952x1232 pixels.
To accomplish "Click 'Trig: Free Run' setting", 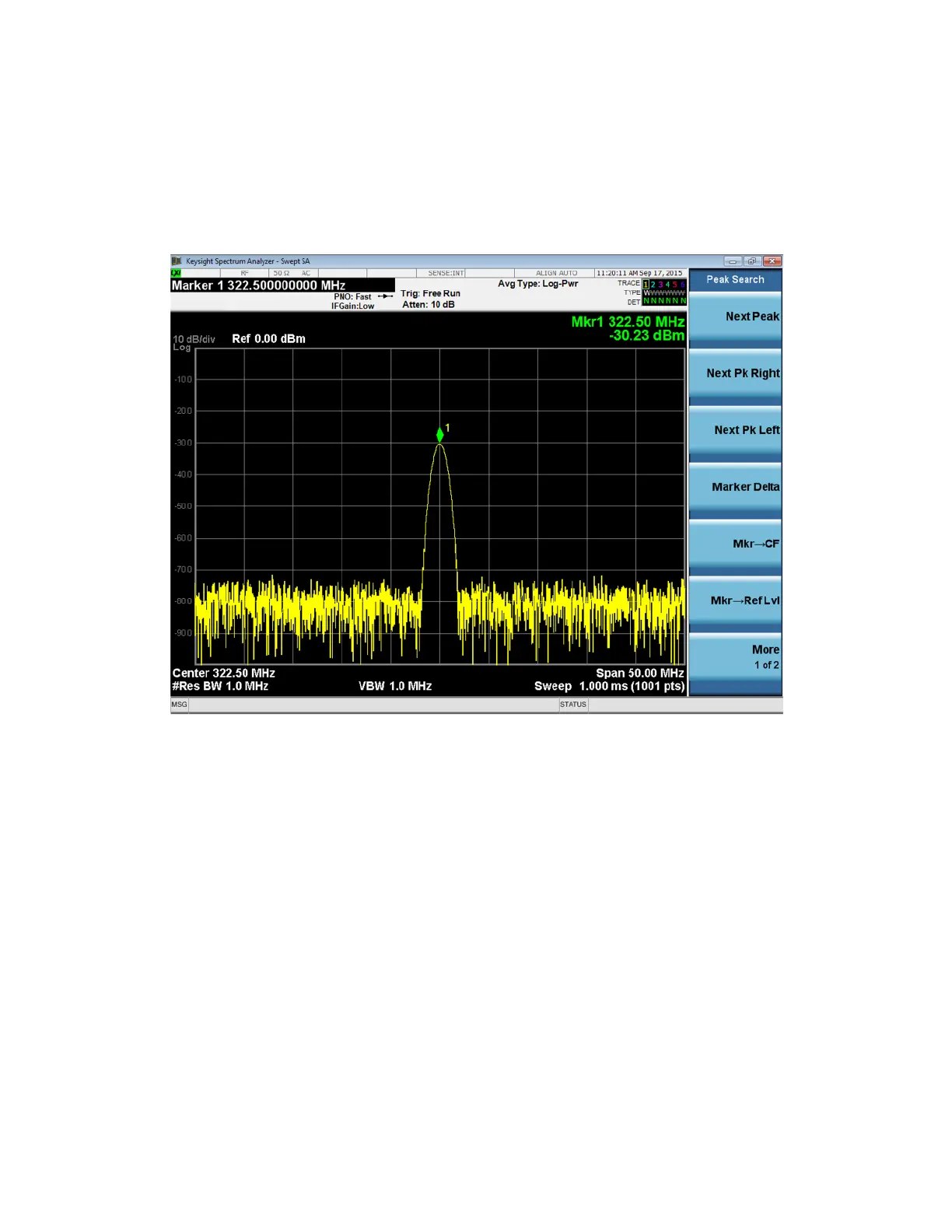I will point(431,294).
